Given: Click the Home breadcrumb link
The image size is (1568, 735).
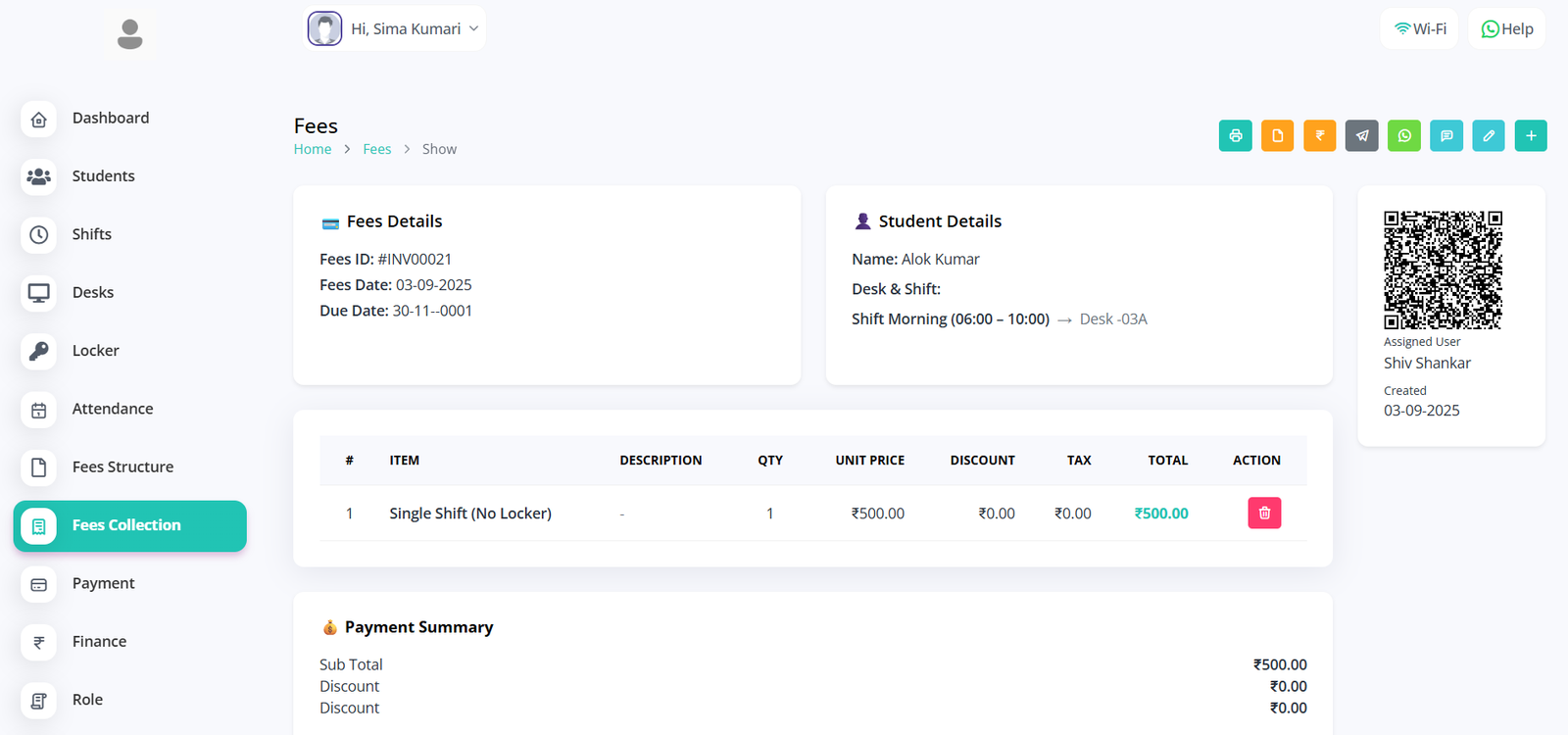Looking at the screenshot, I should coord(313,149).
